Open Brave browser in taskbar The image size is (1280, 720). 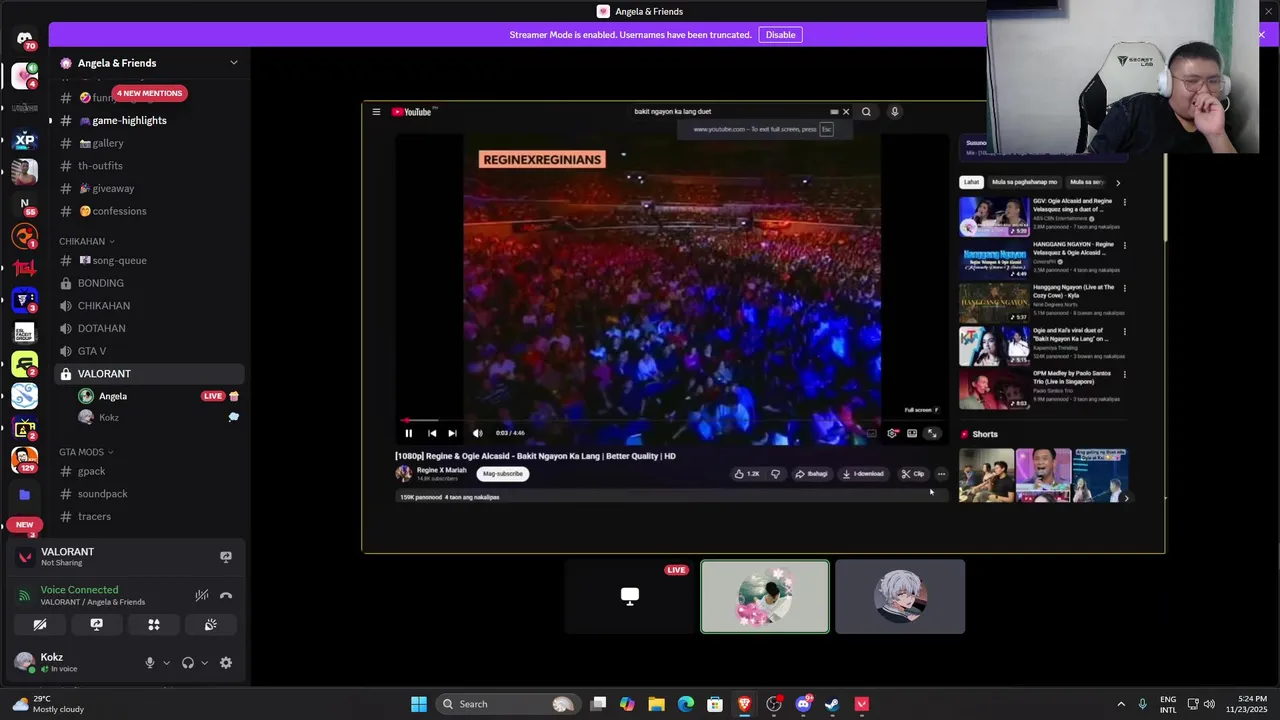click(744, 704)
